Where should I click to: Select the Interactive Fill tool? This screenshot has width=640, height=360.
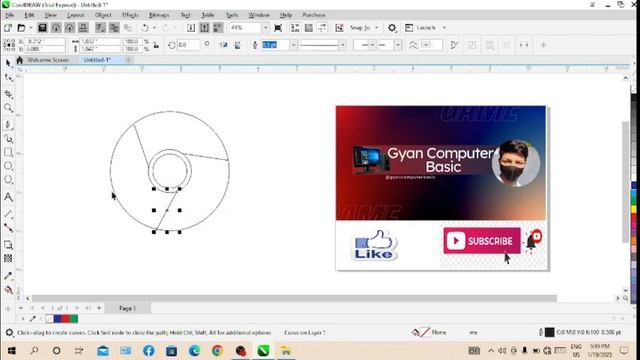click(8, 290)
